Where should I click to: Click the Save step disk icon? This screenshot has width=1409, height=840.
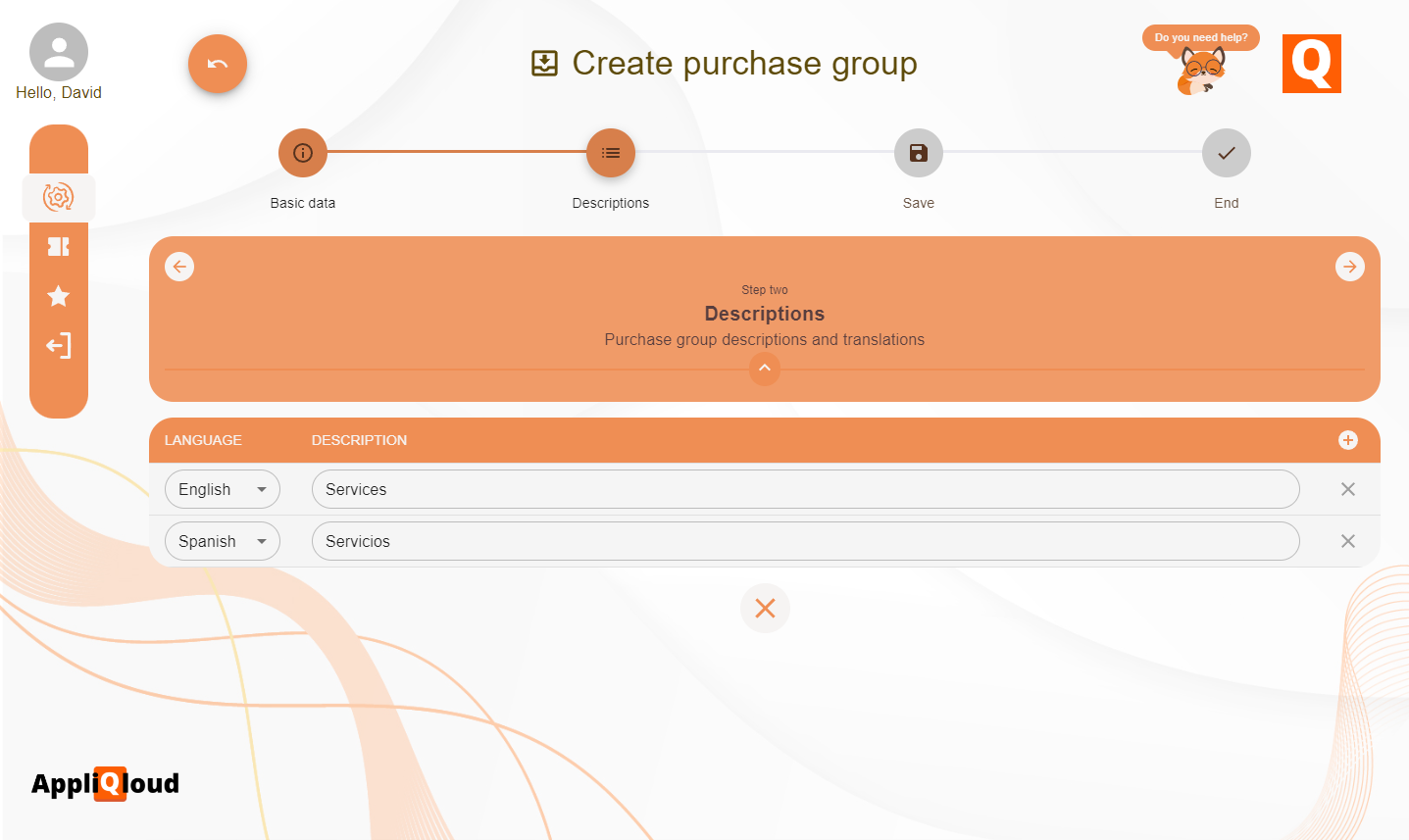[x=918, y=153]
